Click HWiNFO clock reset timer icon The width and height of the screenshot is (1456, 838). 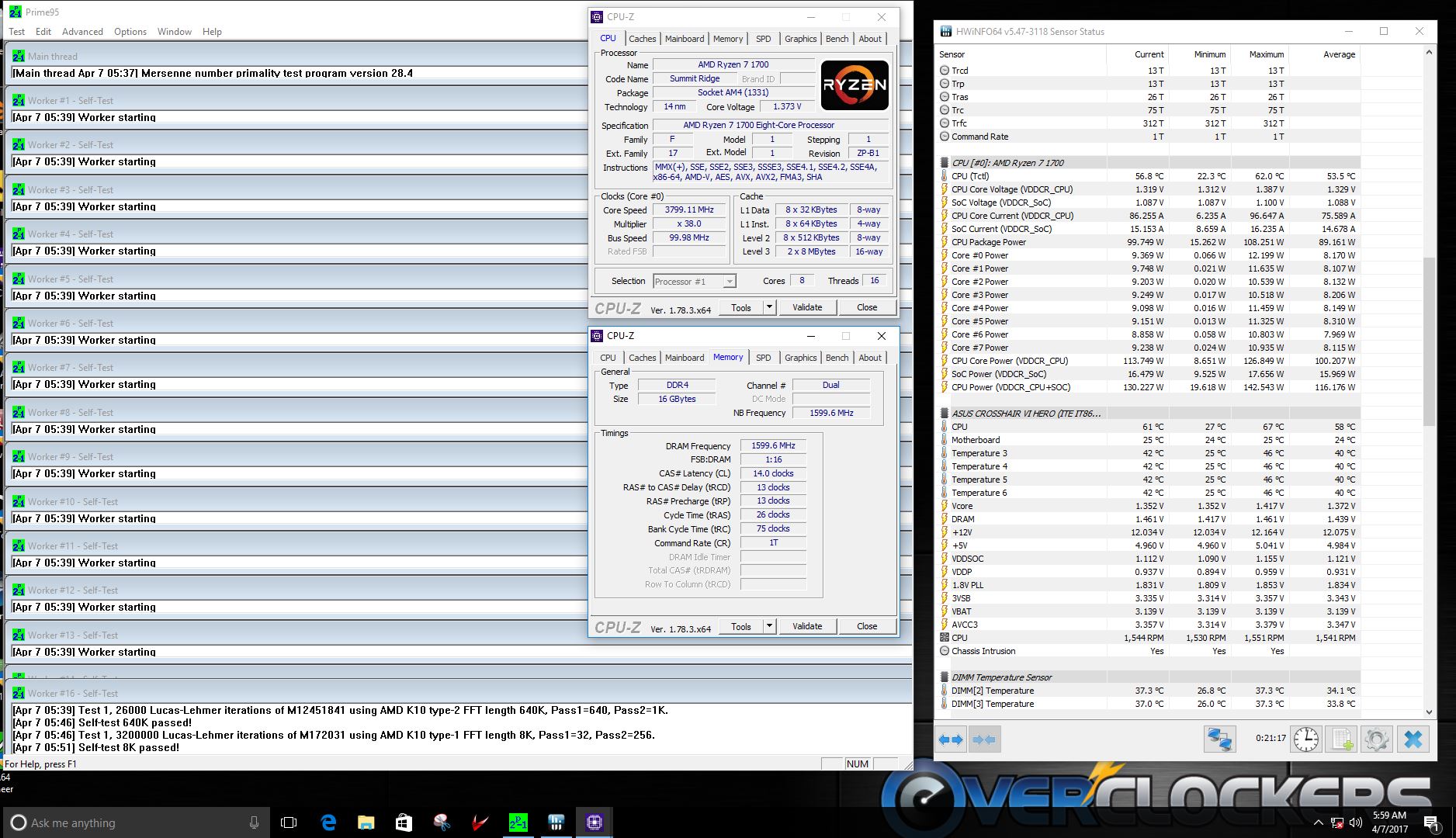click(1306, 739)
